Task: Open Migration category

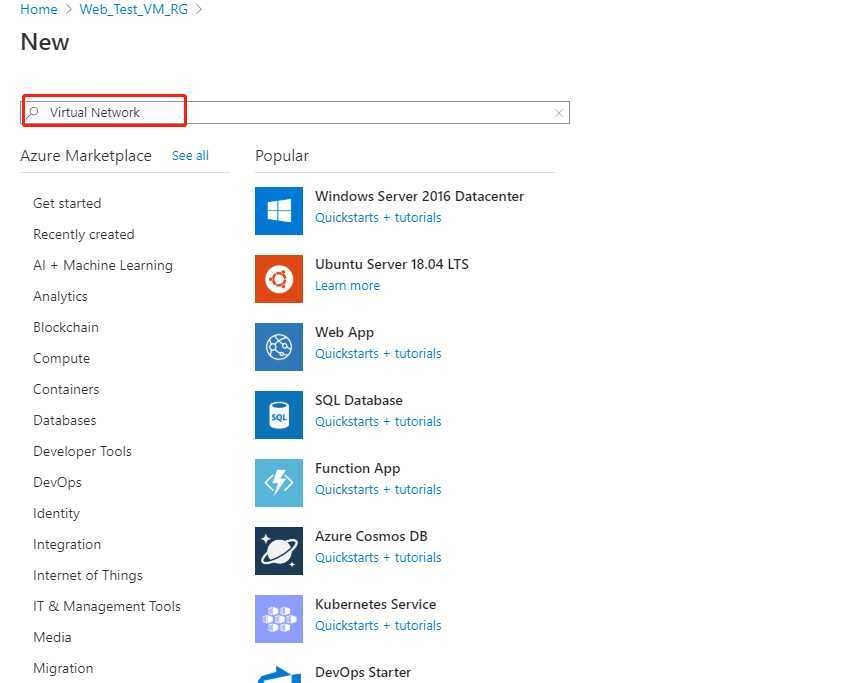Action: click(x=63, y=669)
